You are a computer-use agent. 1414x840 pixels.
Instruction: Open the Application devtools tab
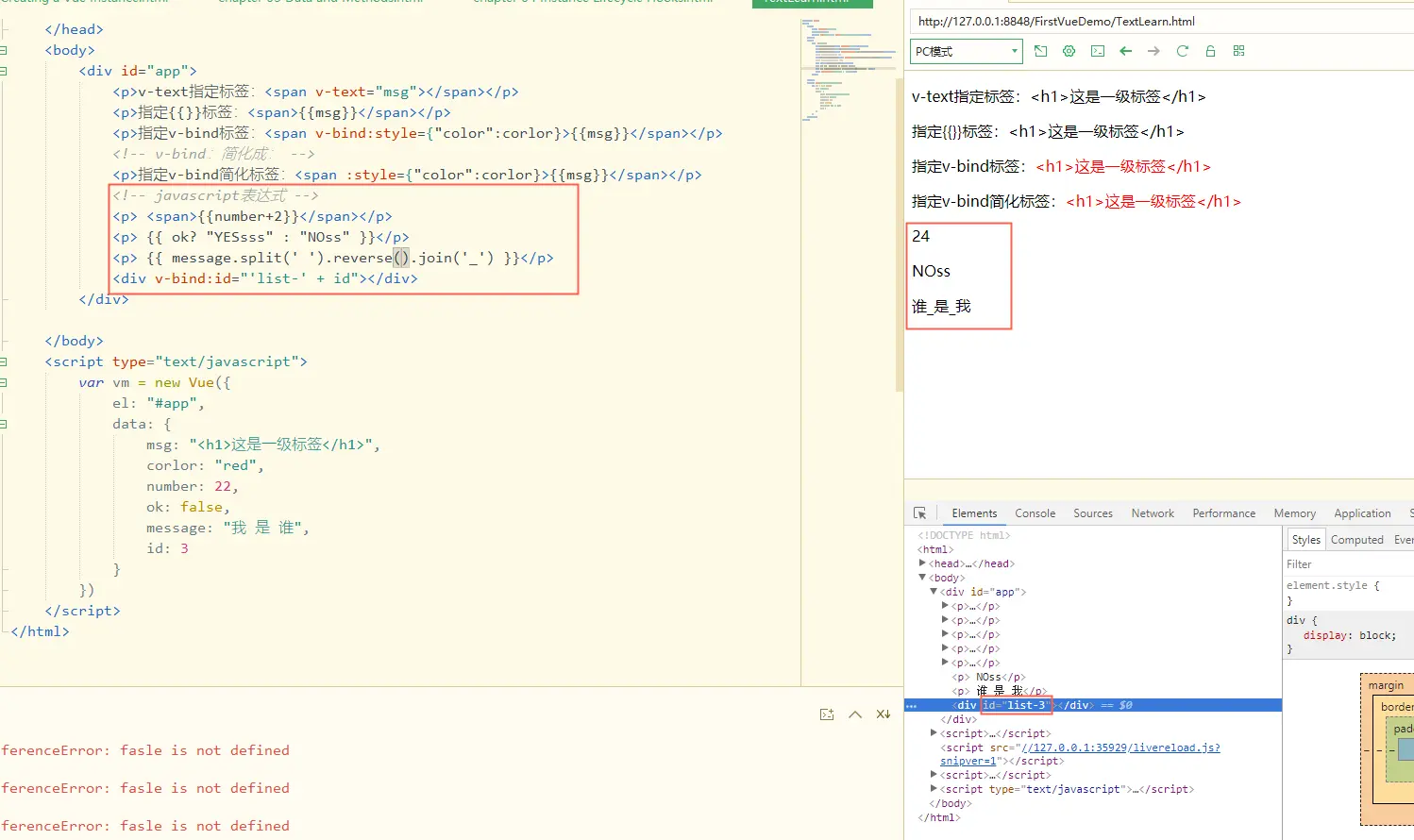1362,513
